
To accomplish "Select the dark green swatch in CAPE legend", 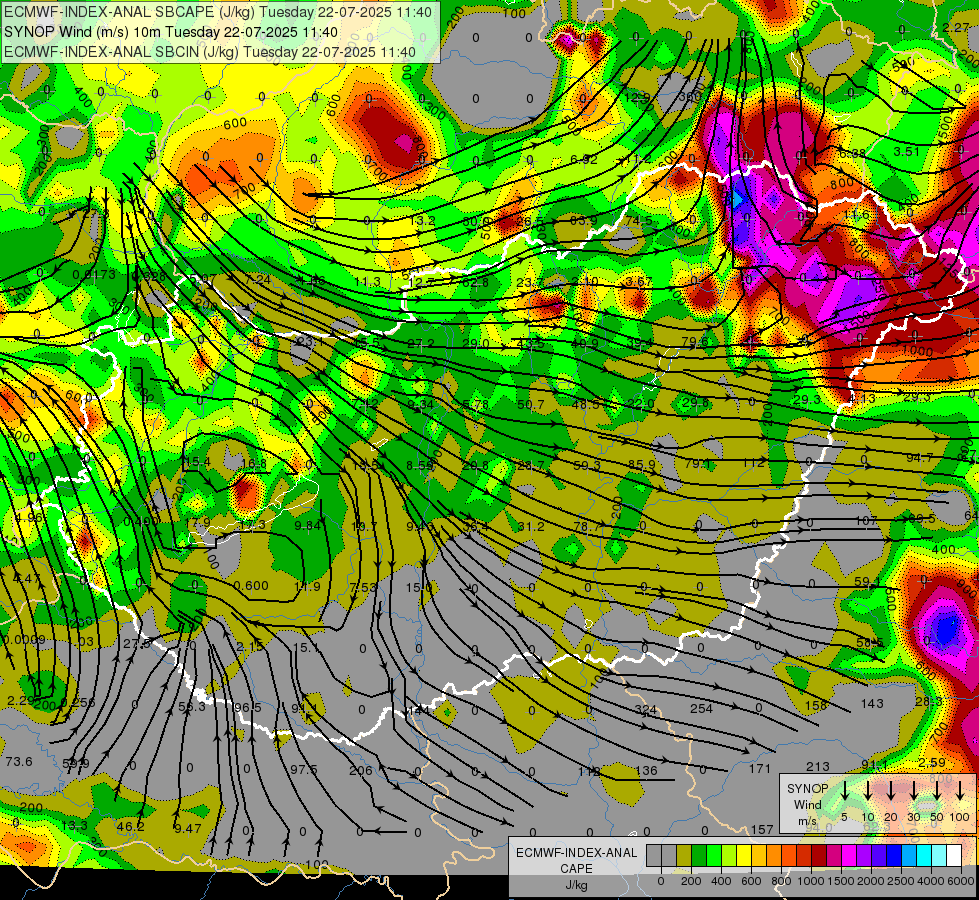I will click(x=699, y=855).
